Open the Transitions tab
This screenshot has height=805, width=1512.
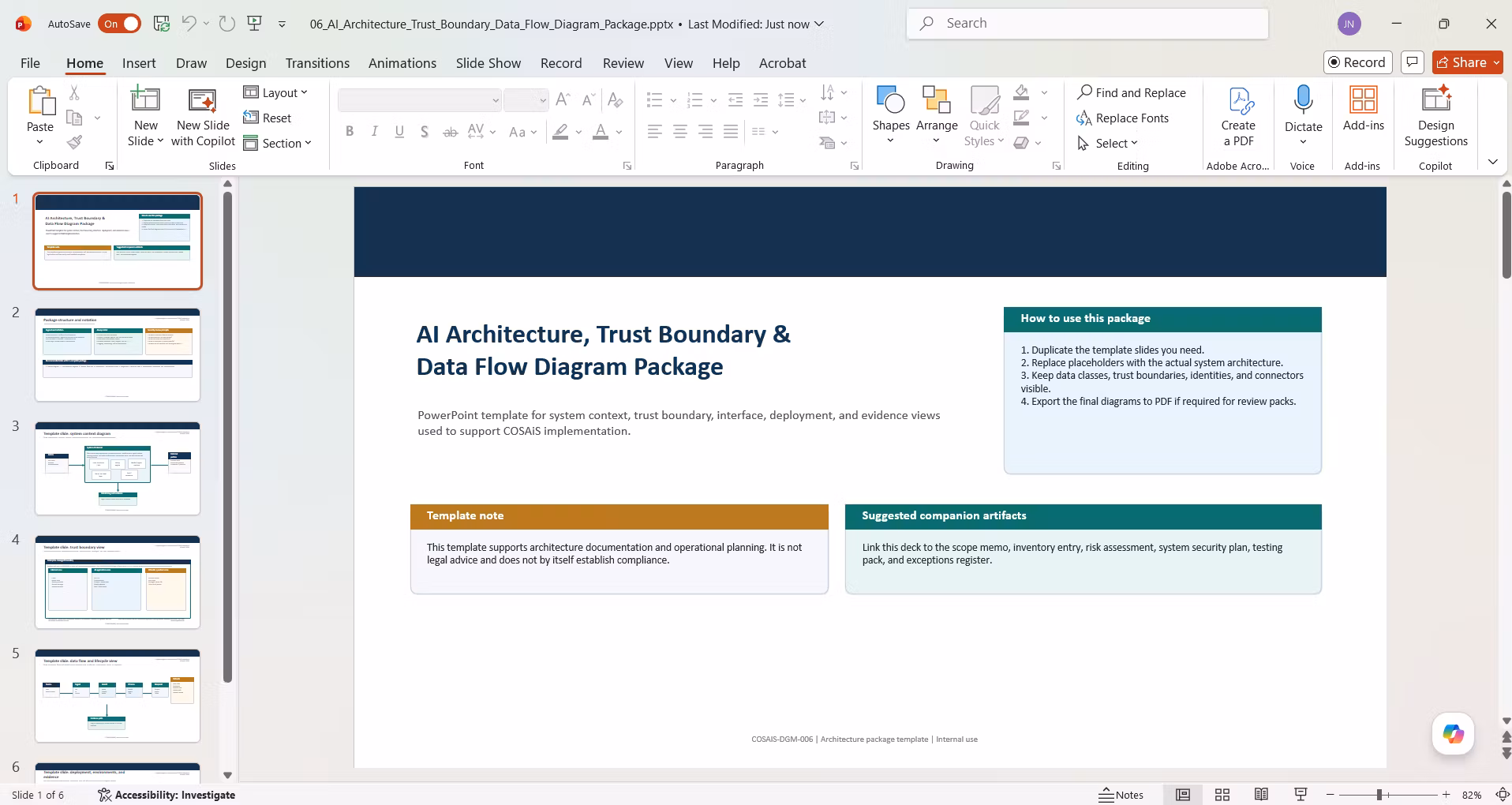(x=317, y=63)
